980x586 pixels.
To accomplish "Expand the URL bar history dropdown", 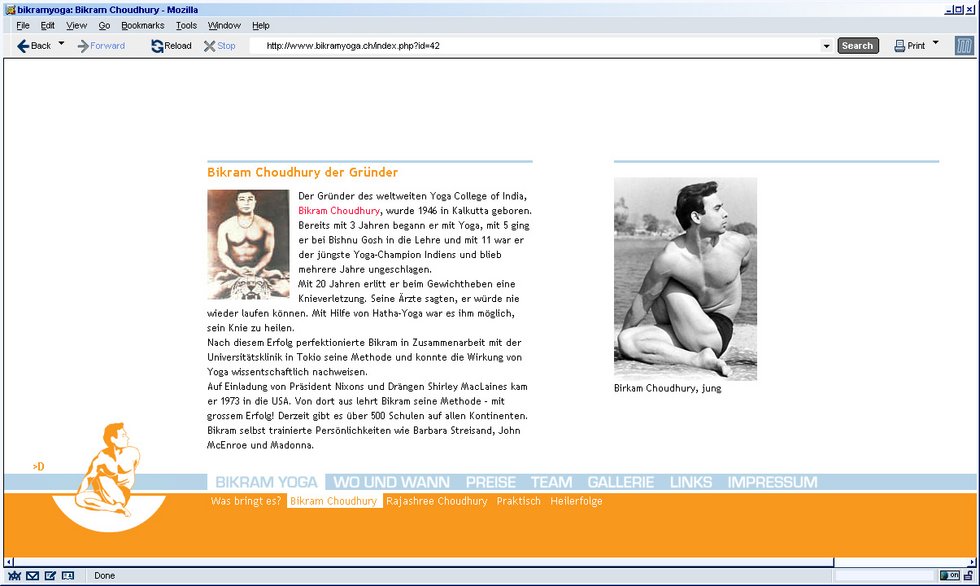I will coord(826,46).
